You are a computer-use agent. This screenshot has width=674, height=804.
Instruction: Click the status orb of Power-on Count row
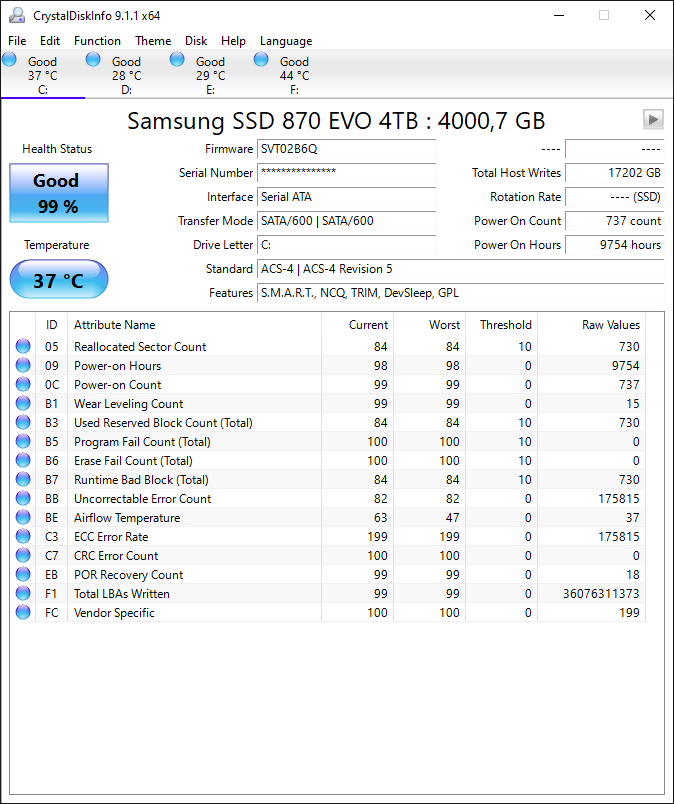click(x=23, y=384)
